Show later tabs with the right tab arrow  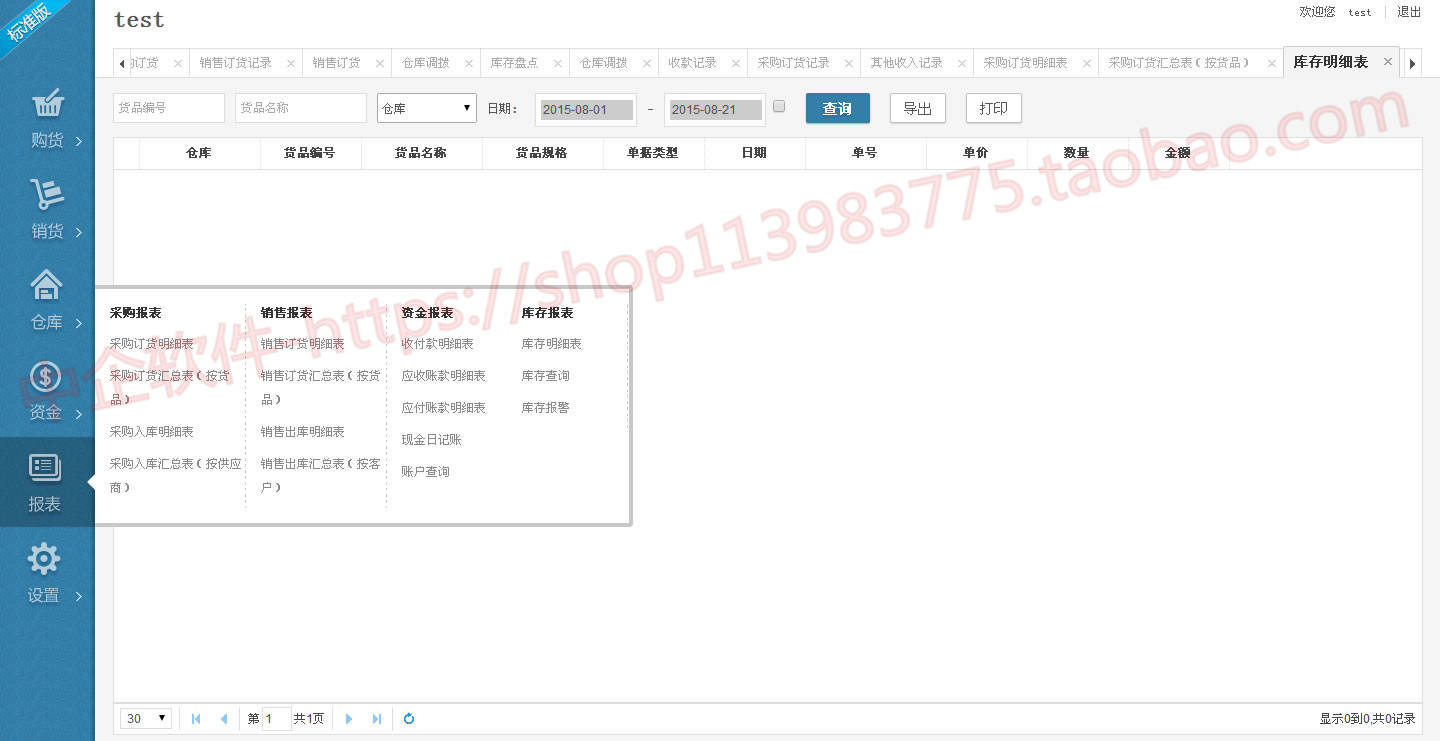(1413, 63)
